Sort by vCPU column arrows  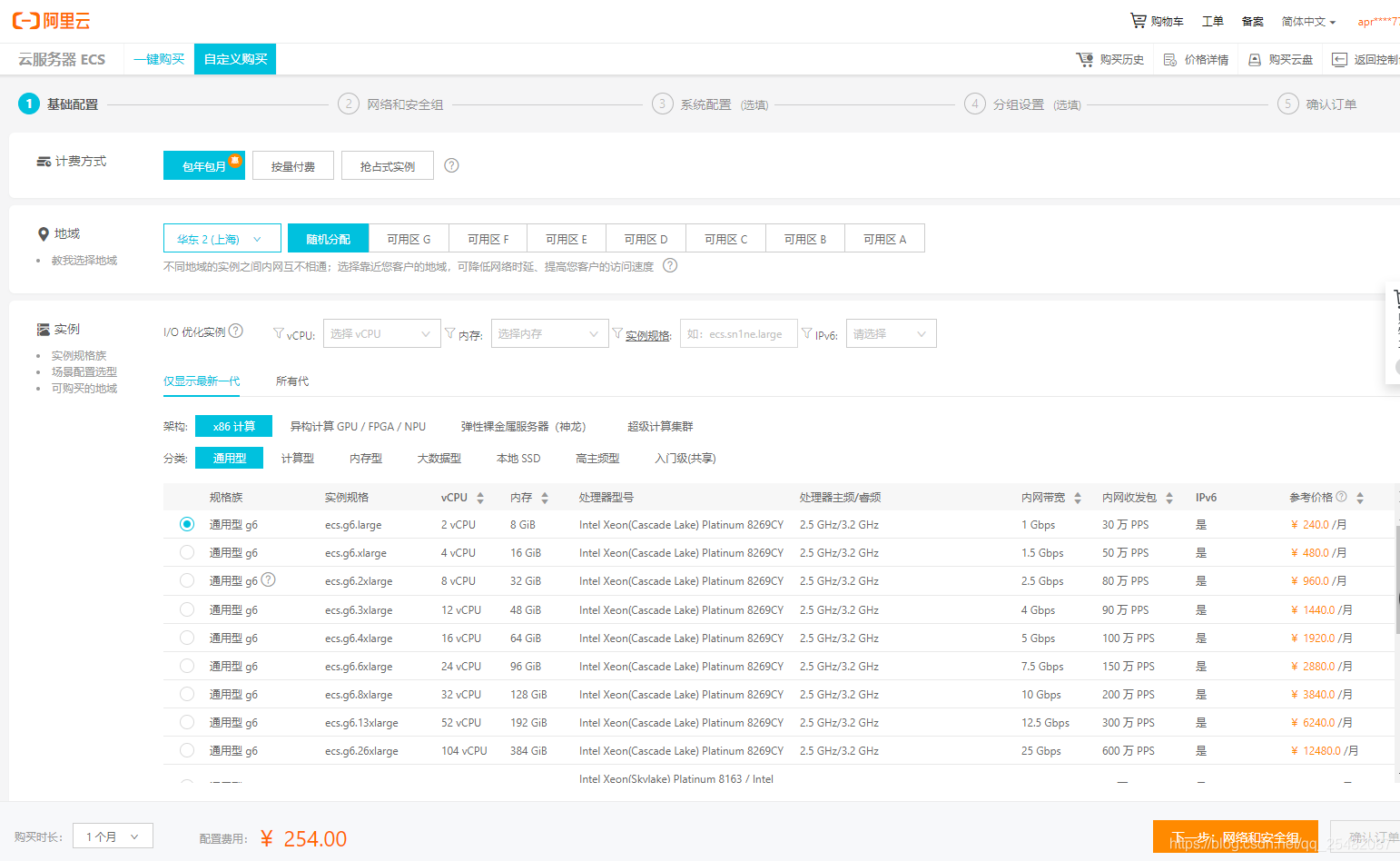(x=480, y=498)
